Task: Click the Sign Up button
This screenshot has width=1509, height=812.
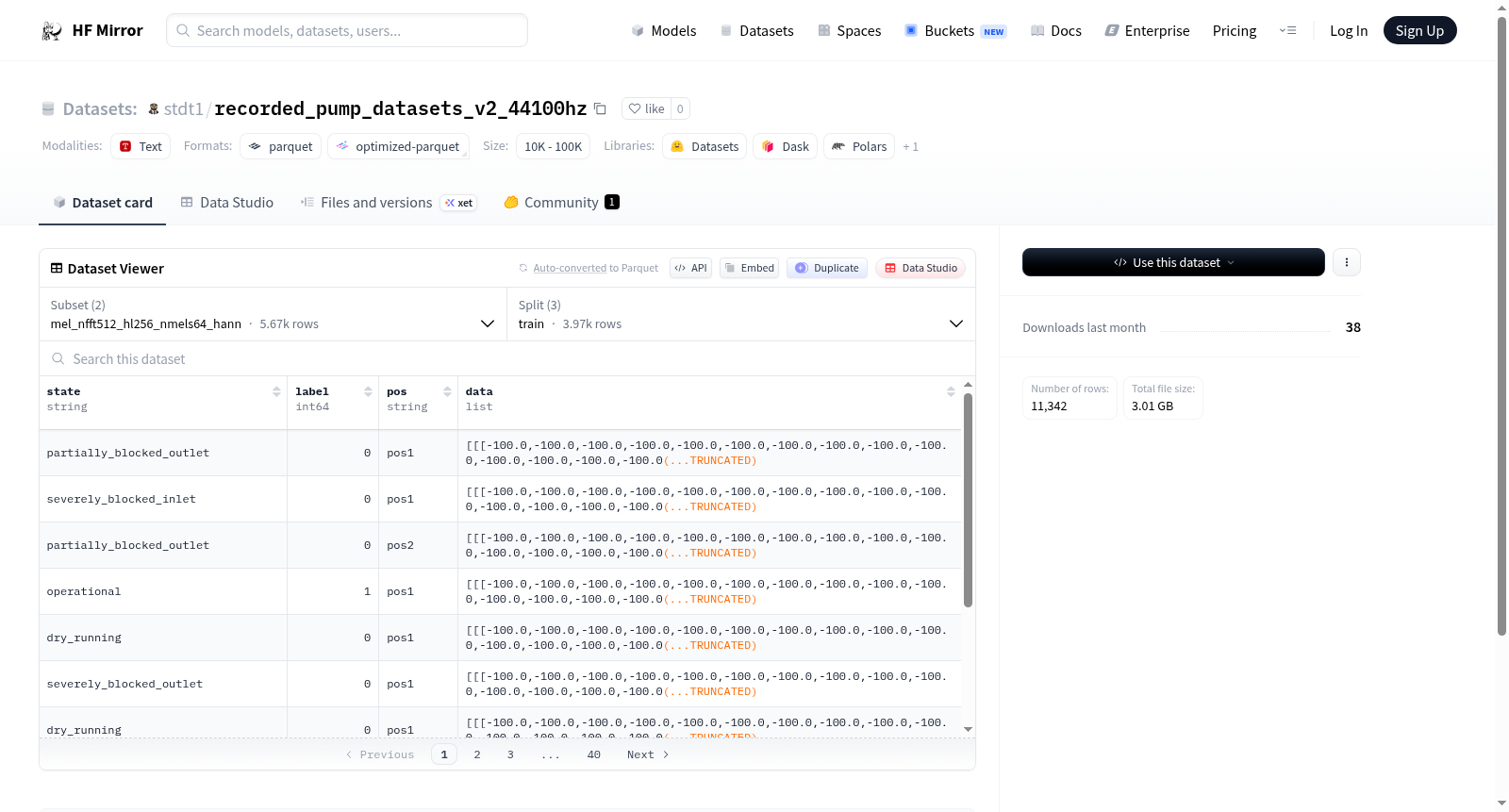Action: click(1419, 30)
